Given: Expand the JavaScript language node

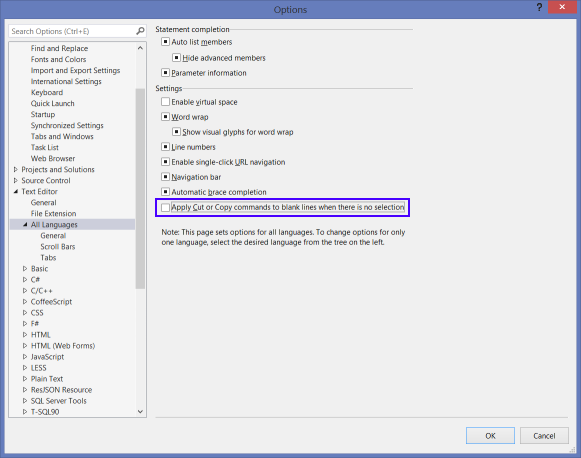Looking at the screenshot, I should point(25,356).
